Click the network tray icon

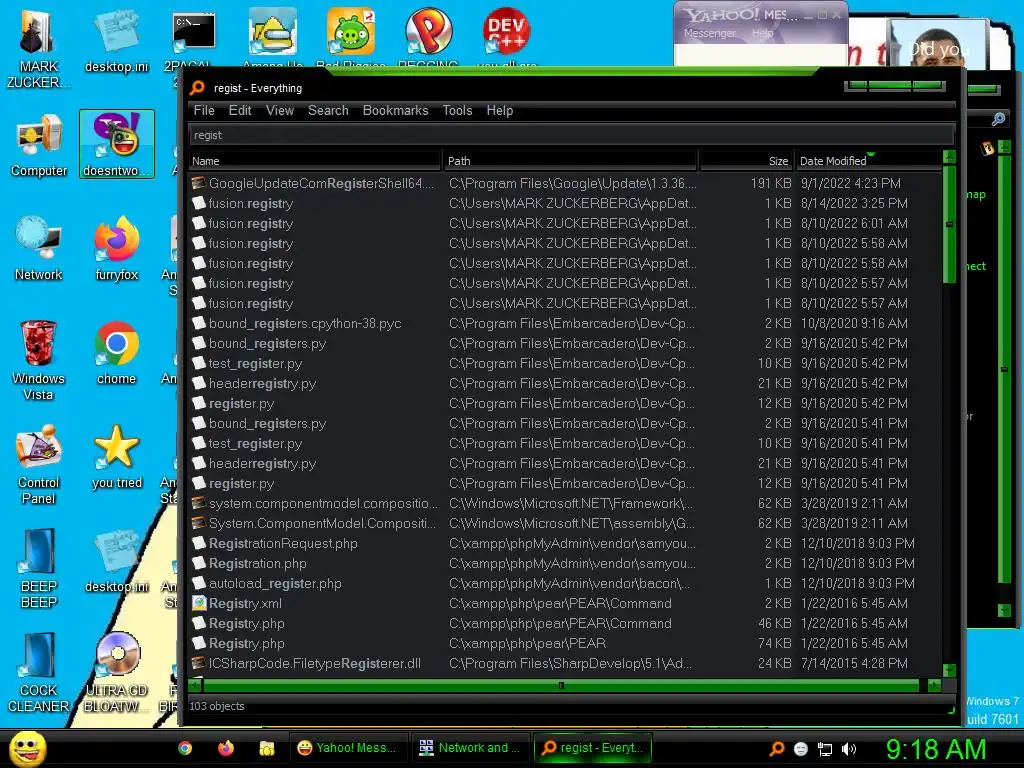pos(825,749)
